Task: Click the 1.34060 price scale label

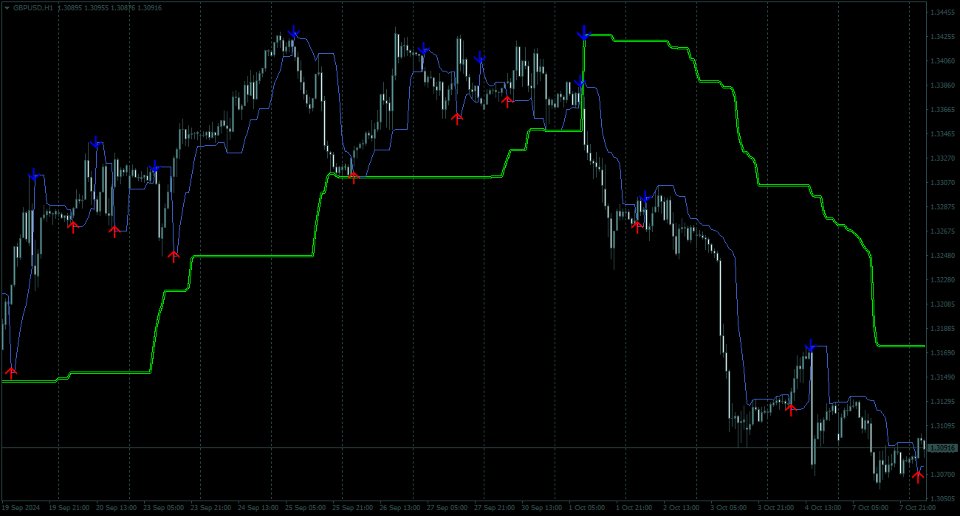Action: [x=943, y=61]
